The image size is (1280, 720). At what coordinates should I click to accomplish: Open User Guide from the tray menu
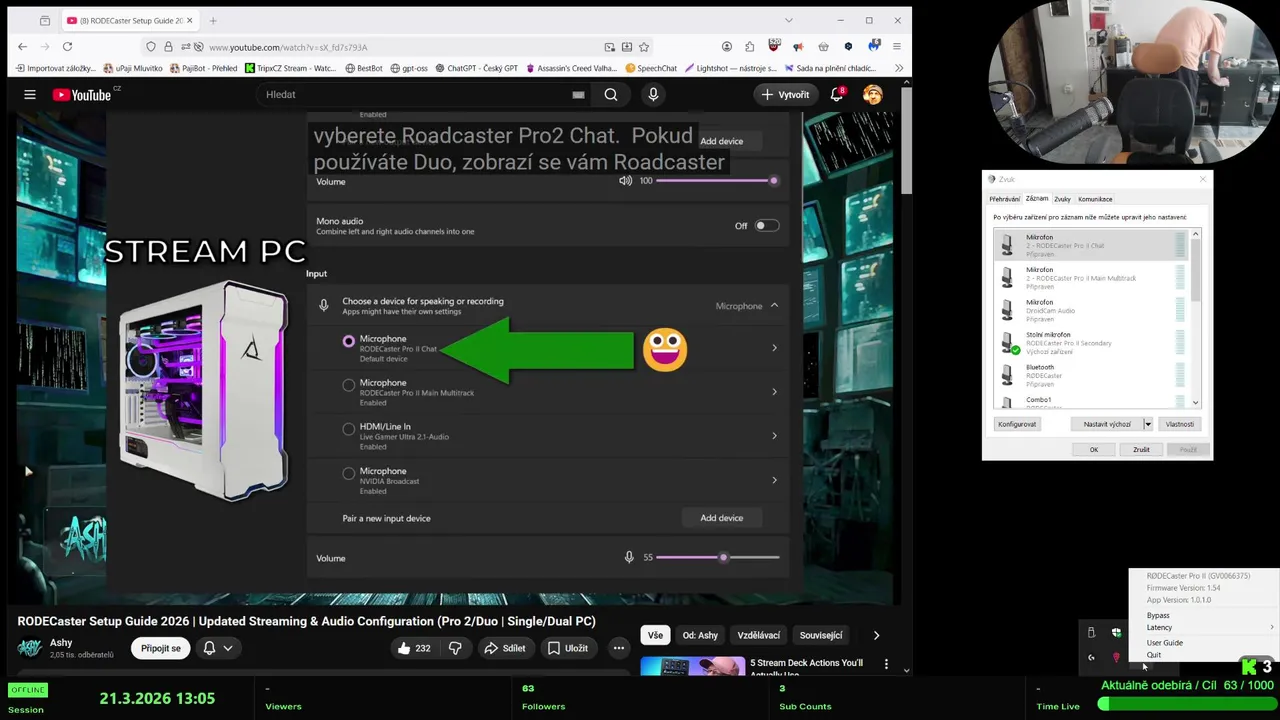tap(1165, 643)
